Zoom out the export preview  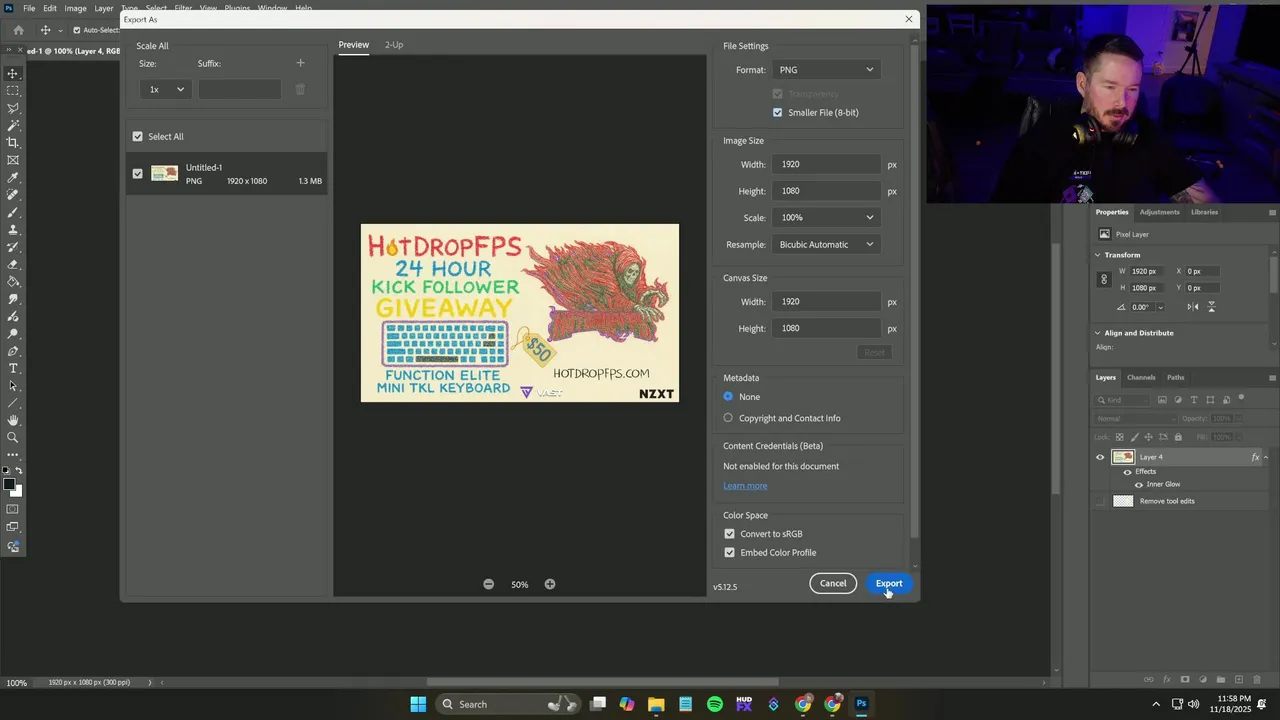488,584
